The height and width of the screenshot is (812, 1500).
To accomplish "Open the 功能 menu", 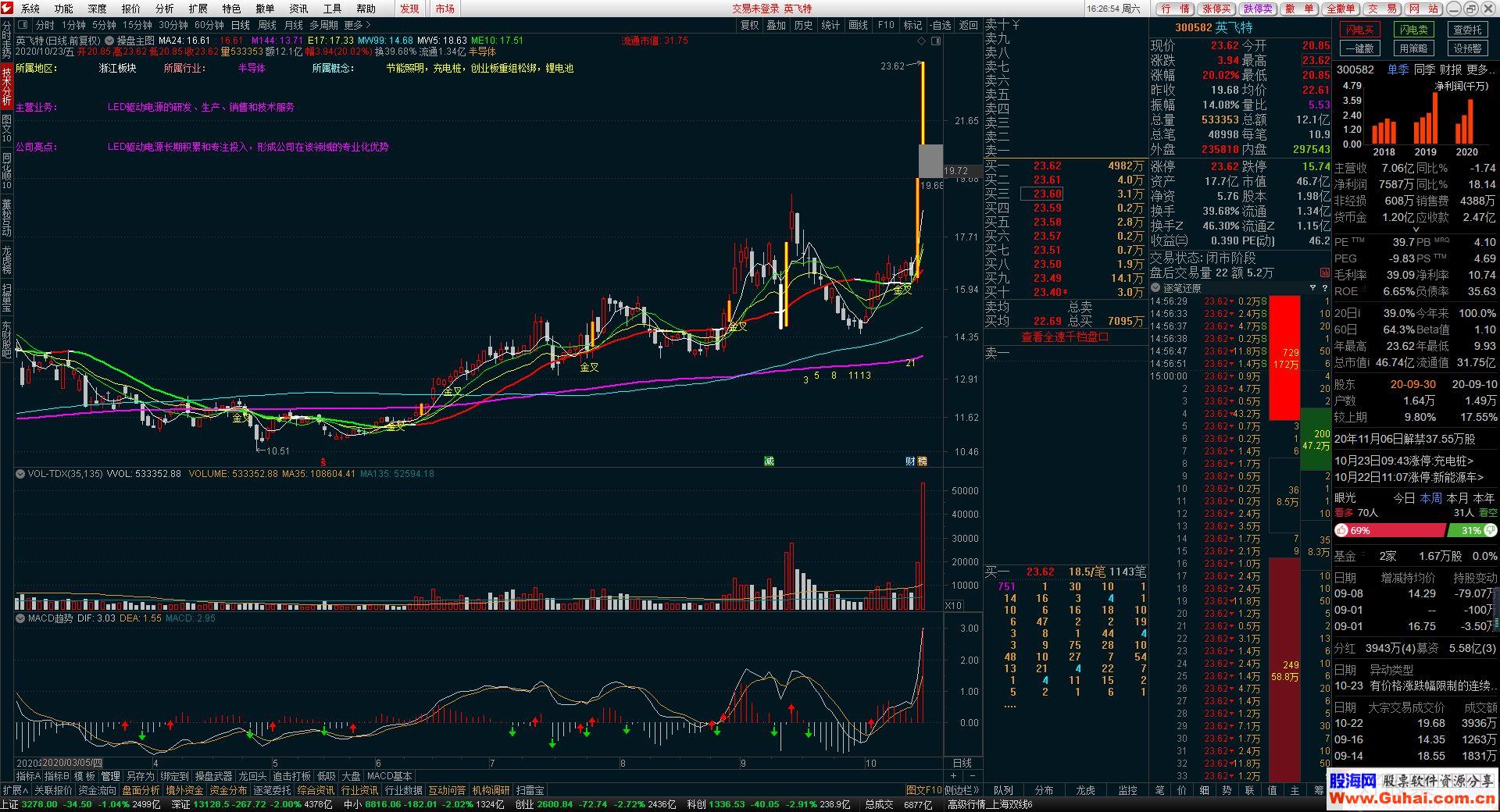I will click(x=63, y=9).
